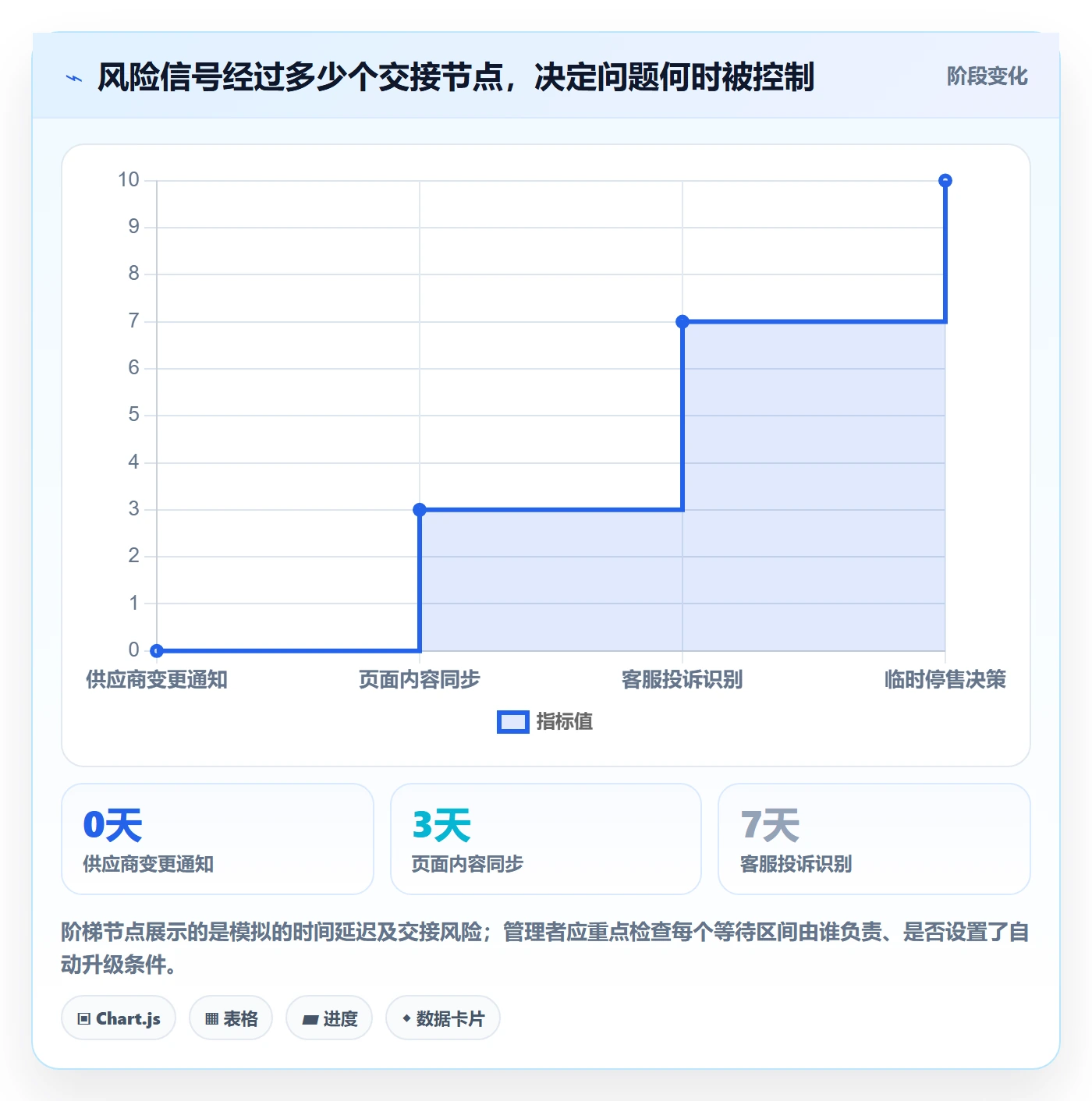Click data point at 临时停售决策
Image resolution: width=1092 pixels, height=1101 pixels.
[x=945, y=181]
